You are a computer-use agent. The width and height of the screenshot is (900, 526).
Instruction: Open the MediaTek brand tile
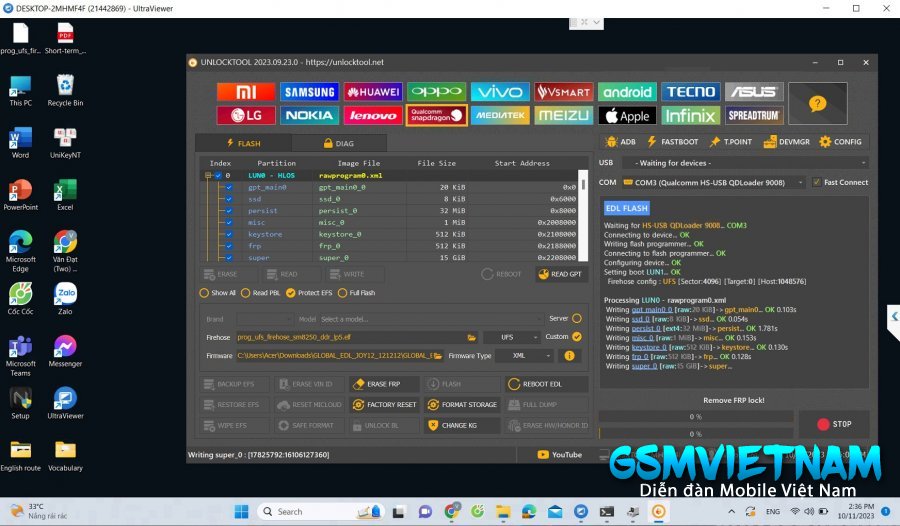(500, 115)
